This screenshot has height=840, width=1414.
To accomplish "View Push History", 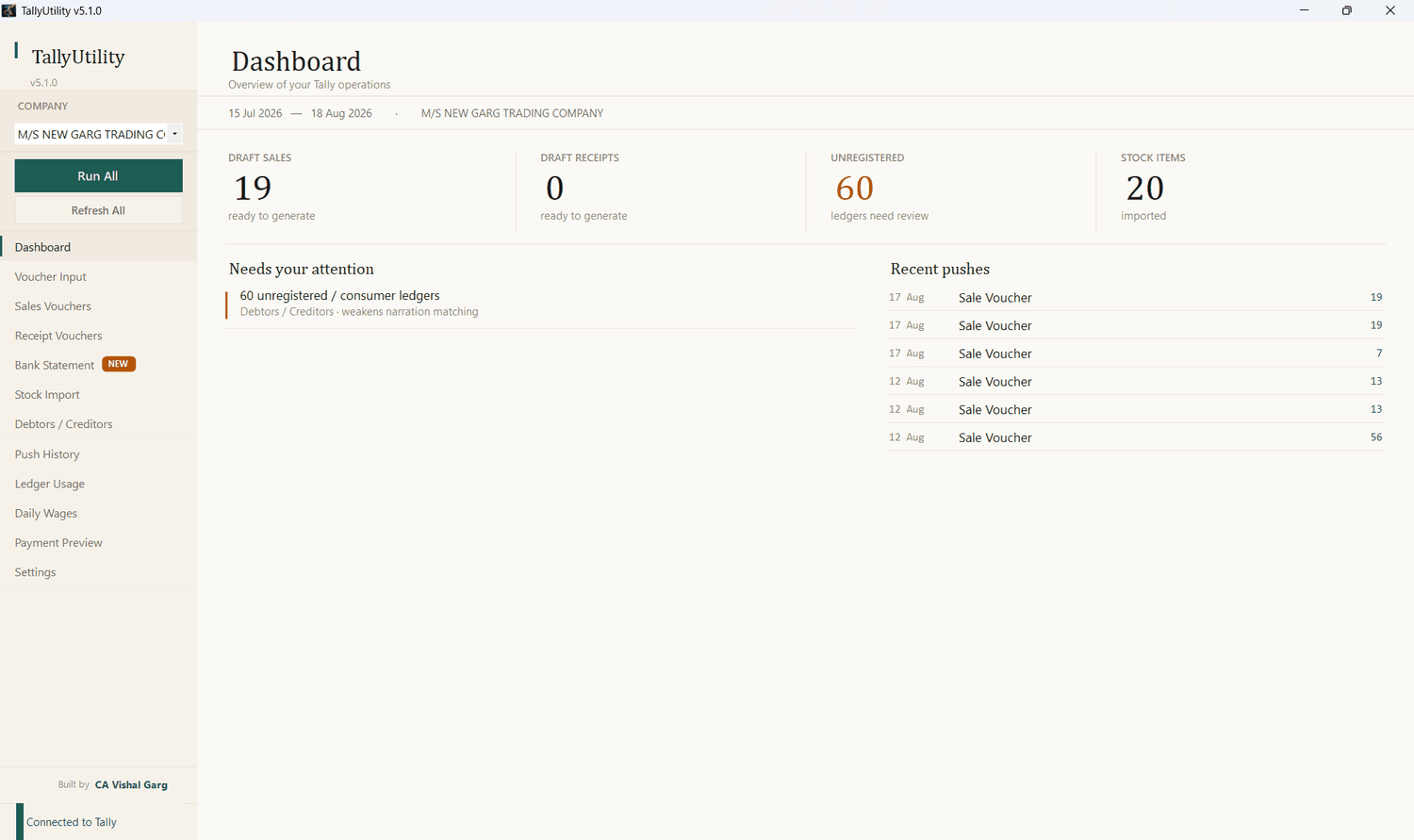I will tap(98, 454).
